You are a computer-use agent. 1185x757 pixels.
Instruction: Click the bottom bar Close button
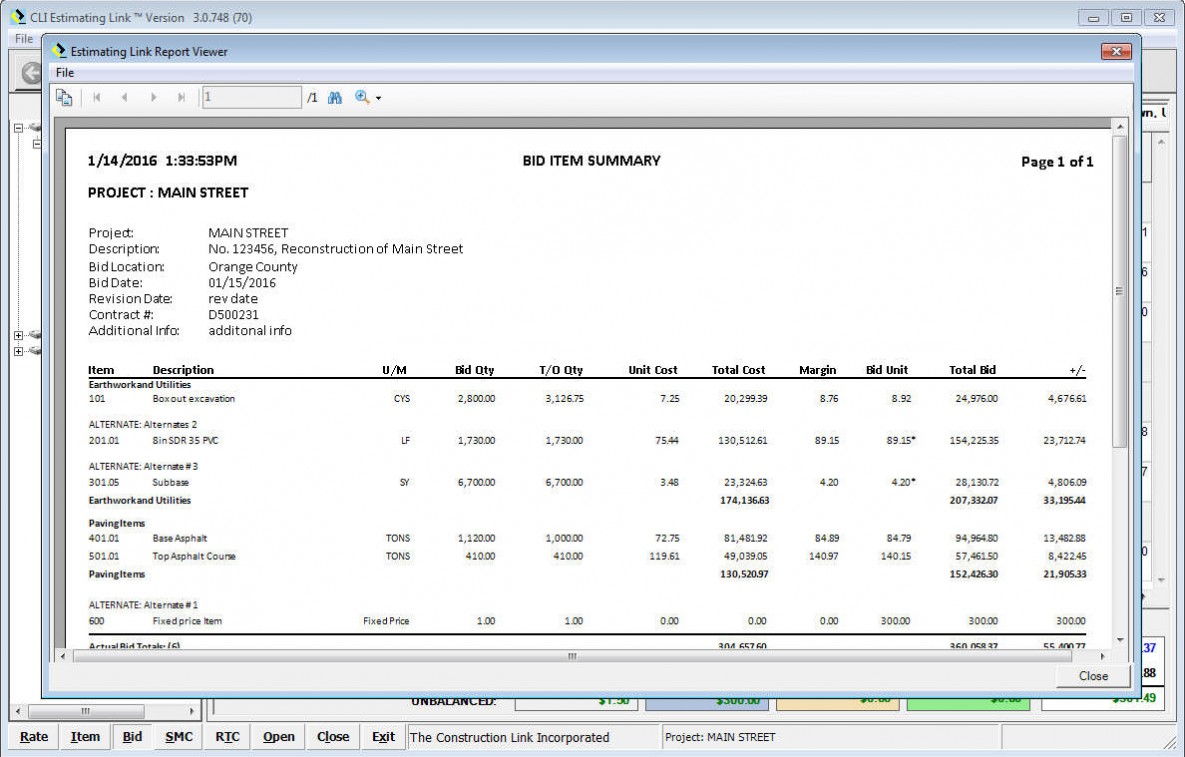click(333, 737)
